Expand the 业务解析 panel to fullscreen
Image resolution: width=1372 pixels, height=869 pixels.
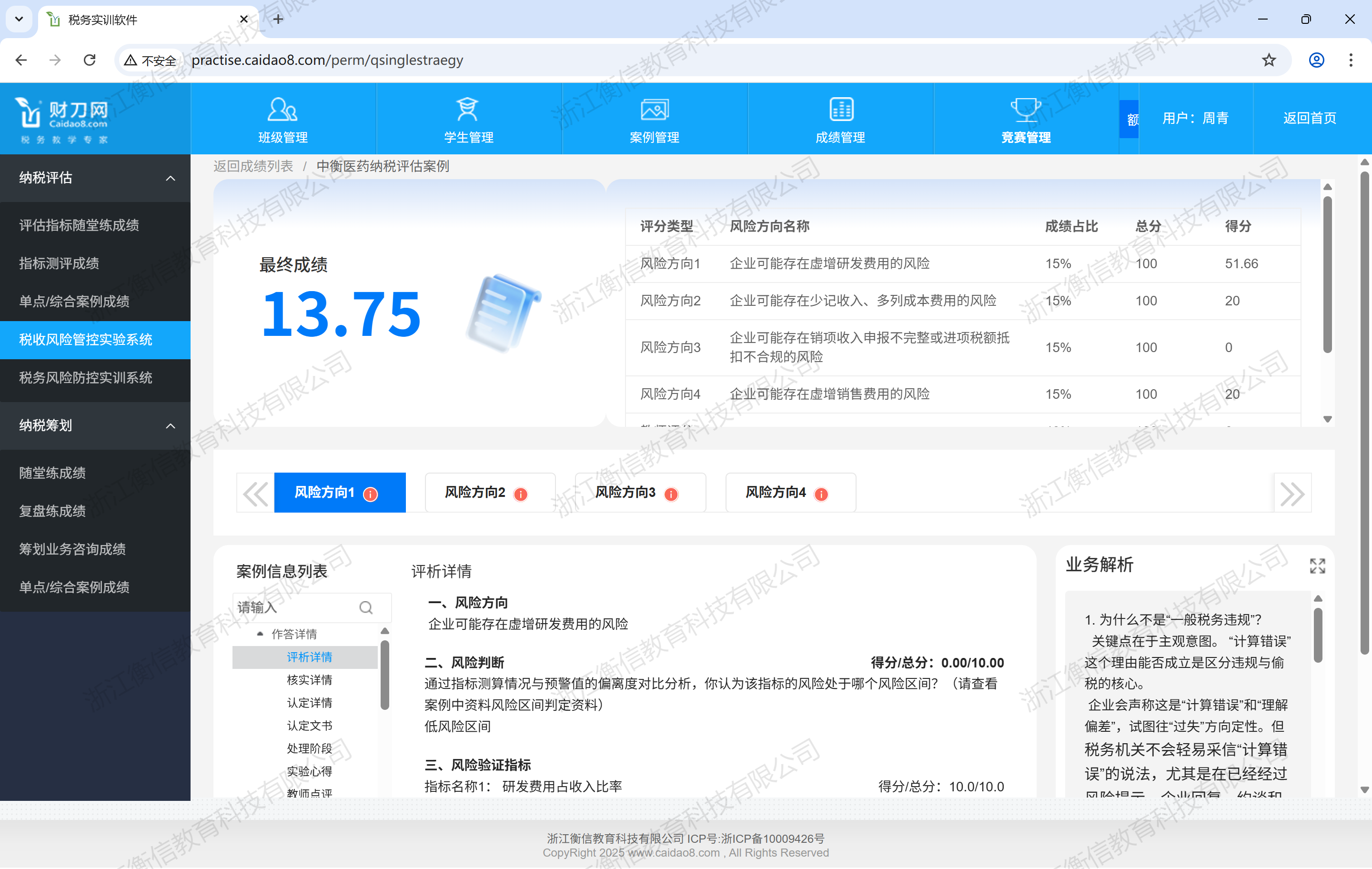point(1317,566)
